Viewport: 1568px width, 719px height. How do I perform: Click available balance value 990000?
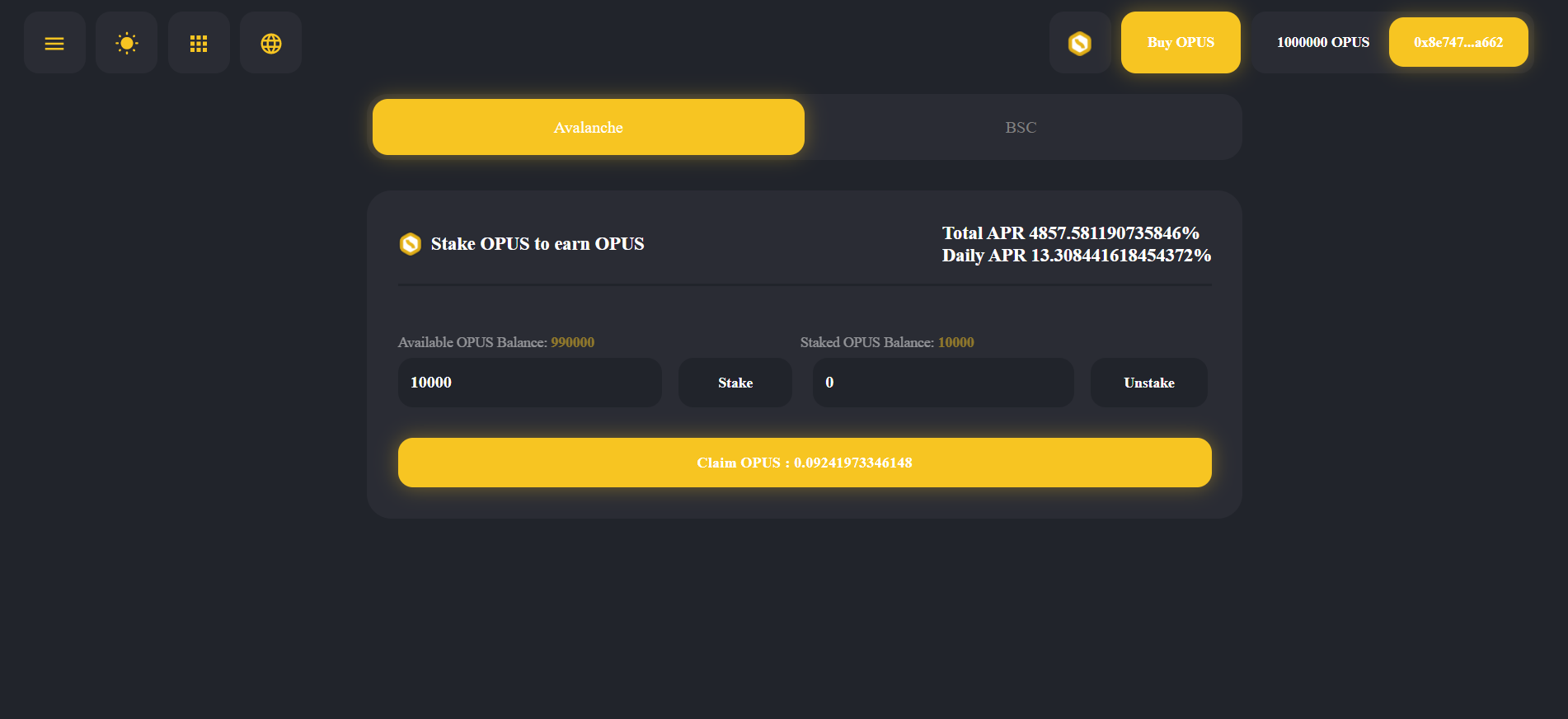pyautogui.click(x=572, y=342)
